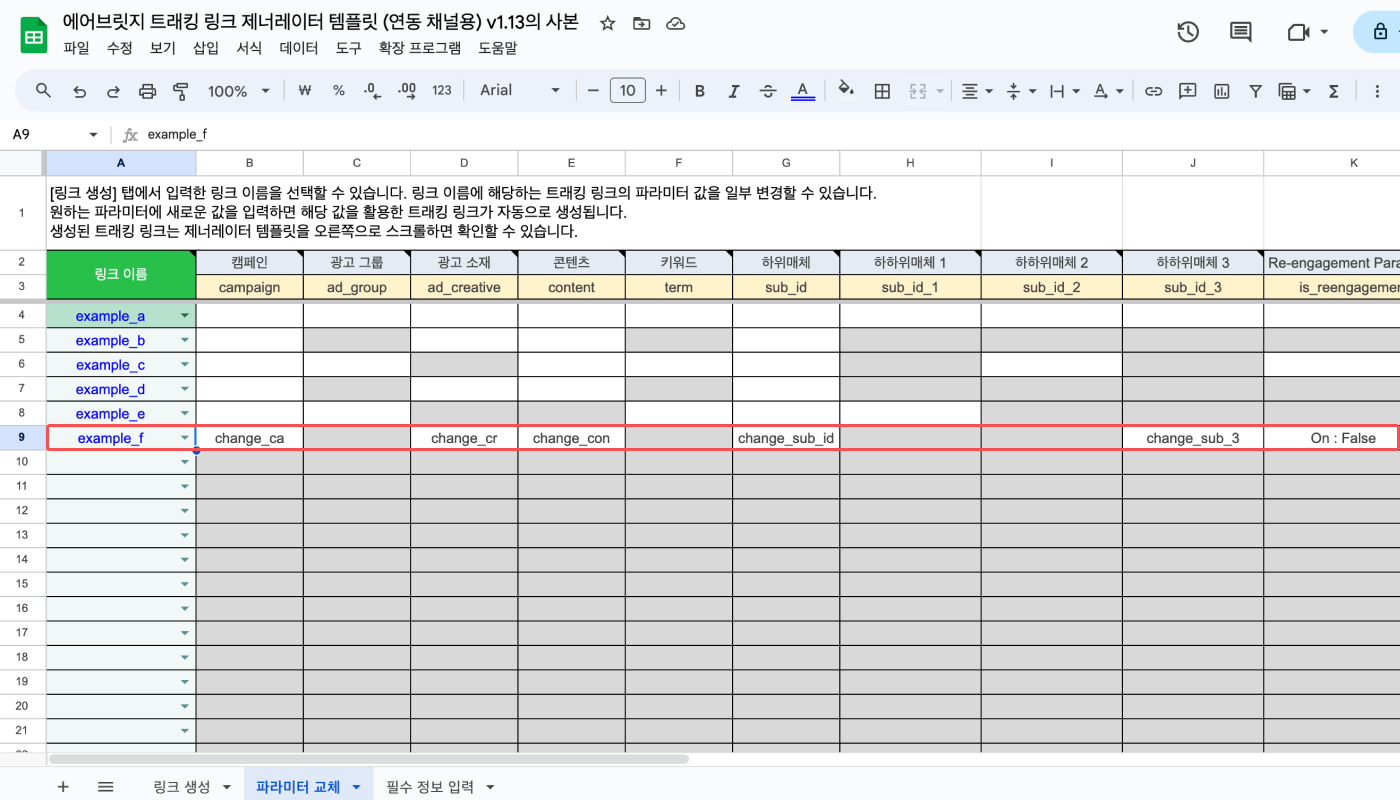The height and width of the screenshot is (800, 1400).
Task: Open 도움말 menu
Action: 497,48
